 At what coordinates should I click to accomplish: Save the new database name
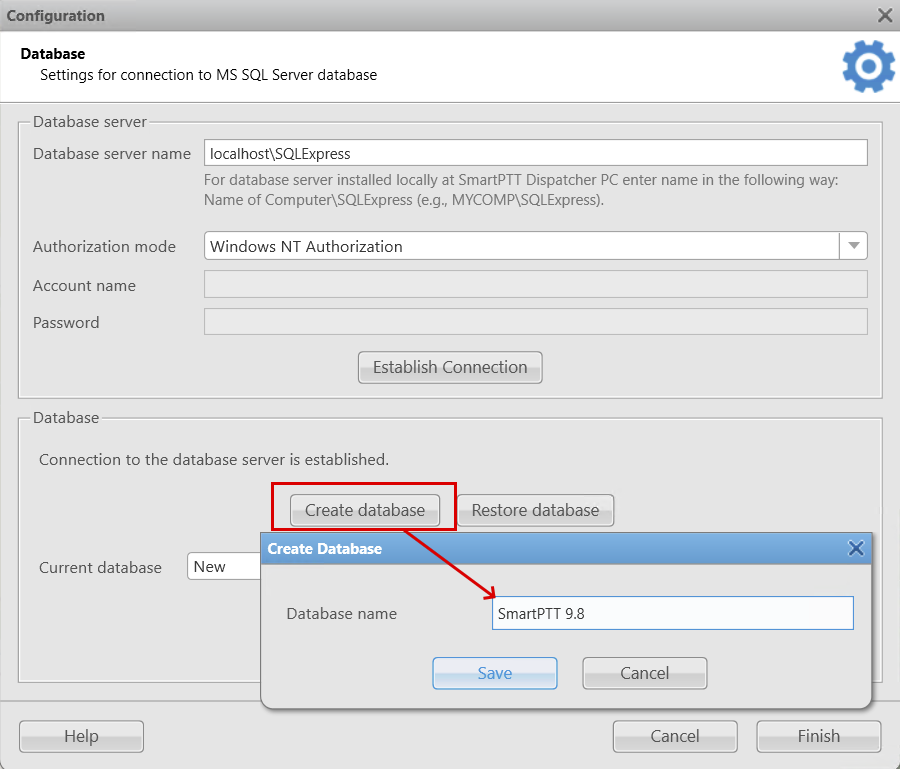pos(495,673)
